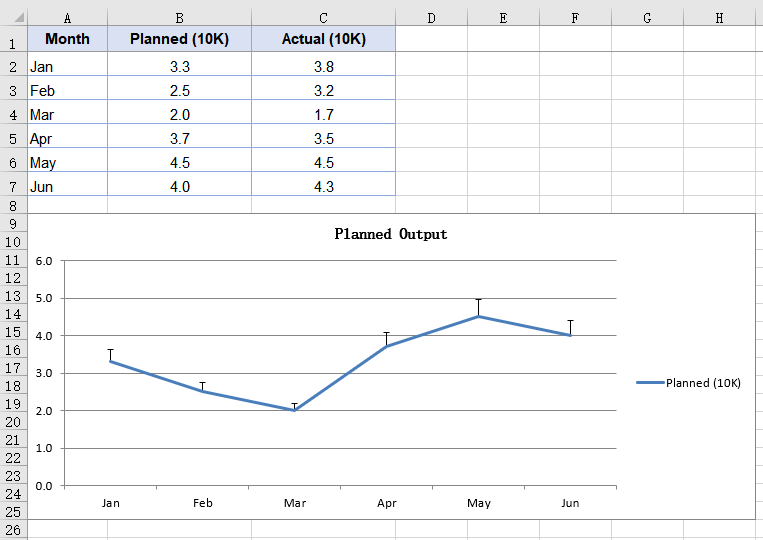Click actual value 1.7 for Mar
763x540 pixels.
tap(324, 112)
